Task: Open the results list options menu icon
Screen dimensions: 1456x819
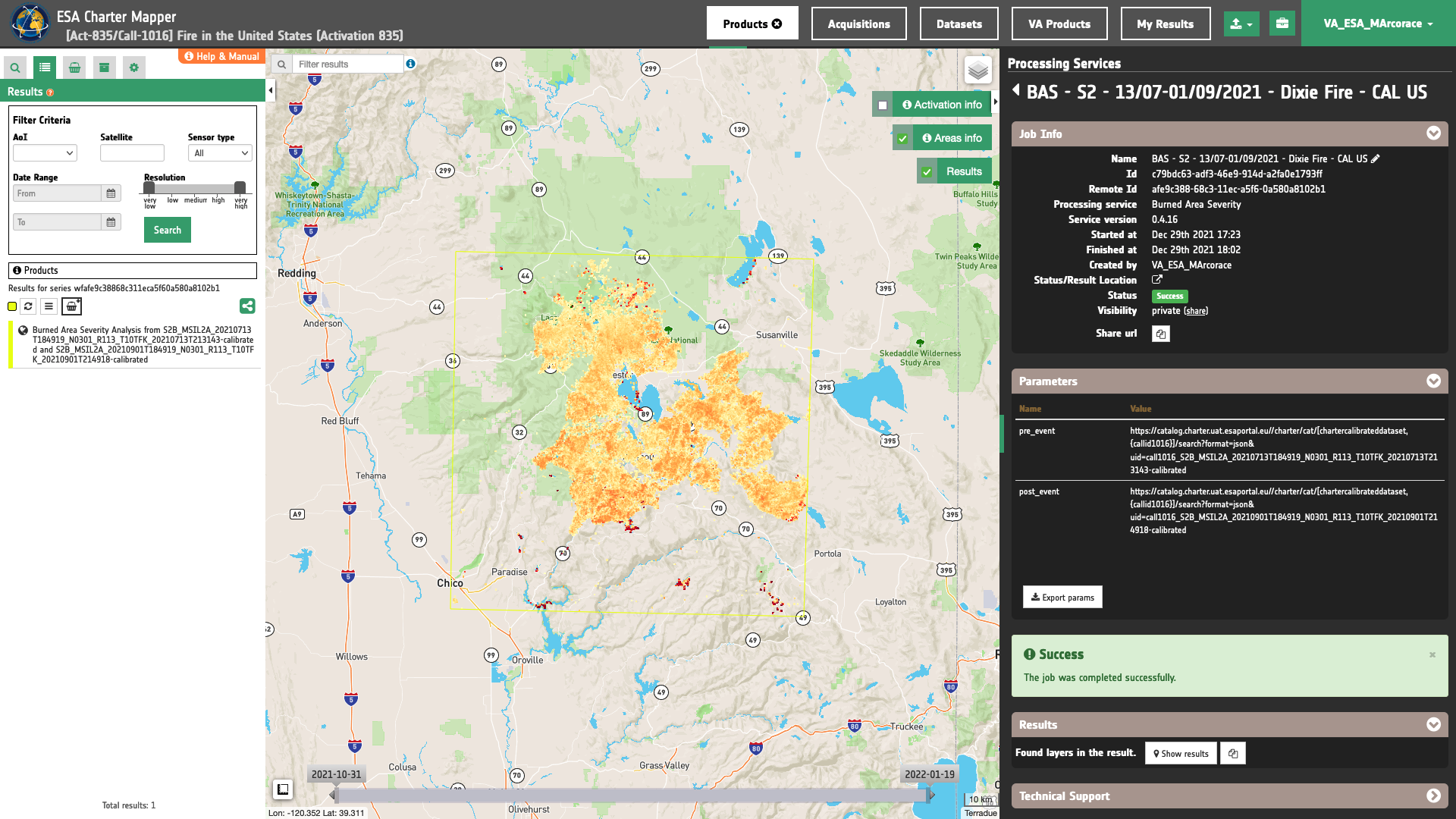Action: (49, 306)
